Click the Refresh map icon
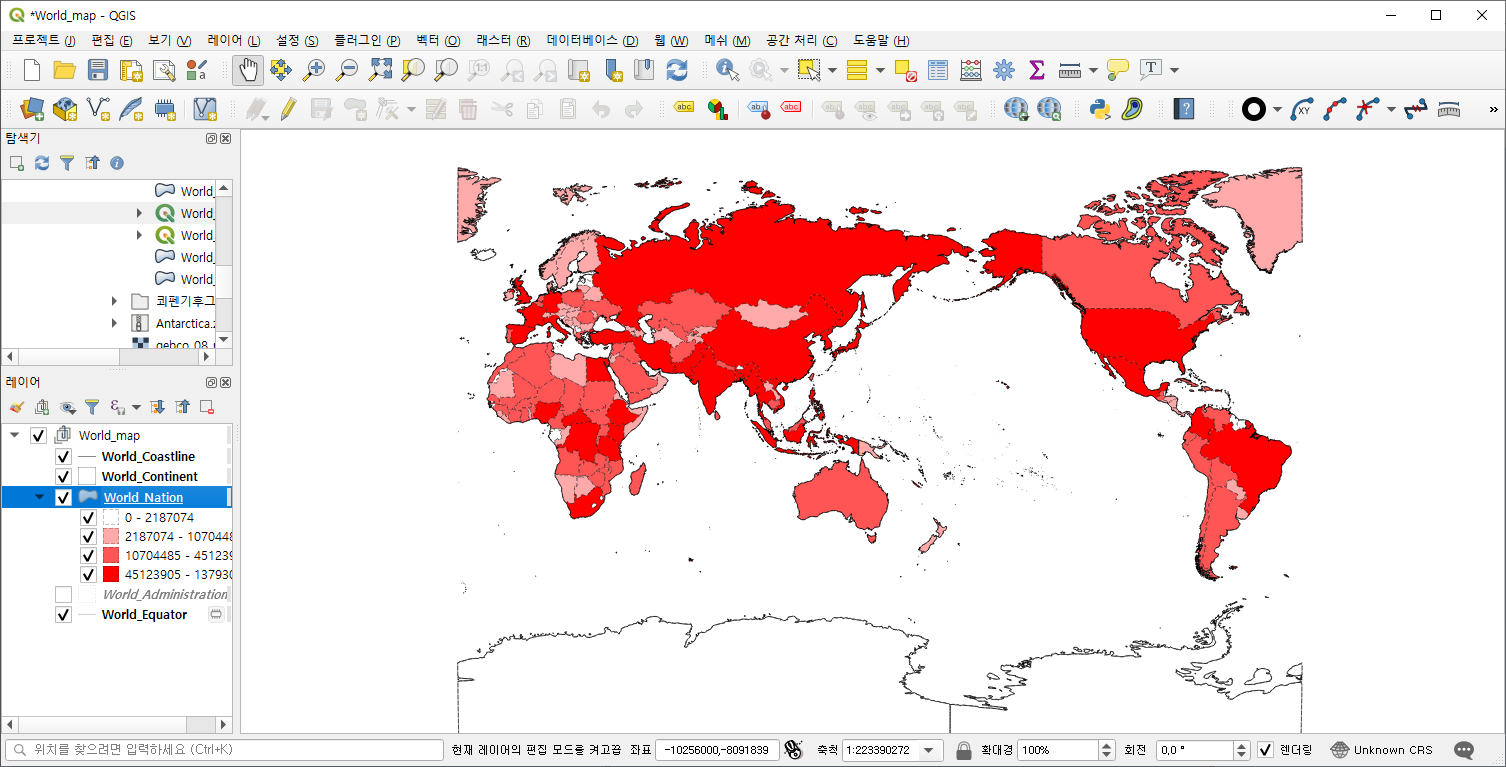This screenshot has width=1506, height=767. point(677,70)
